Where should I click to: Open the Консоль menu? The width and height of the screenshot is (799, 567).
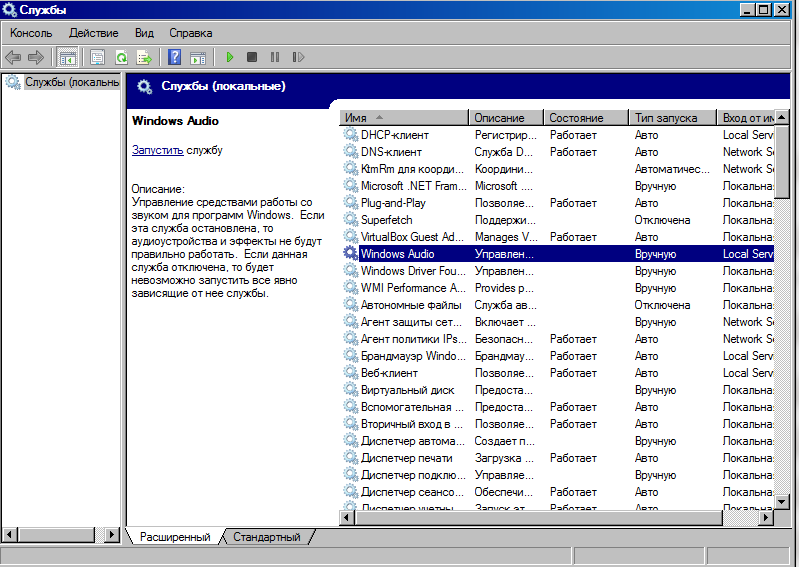[31, 33]
